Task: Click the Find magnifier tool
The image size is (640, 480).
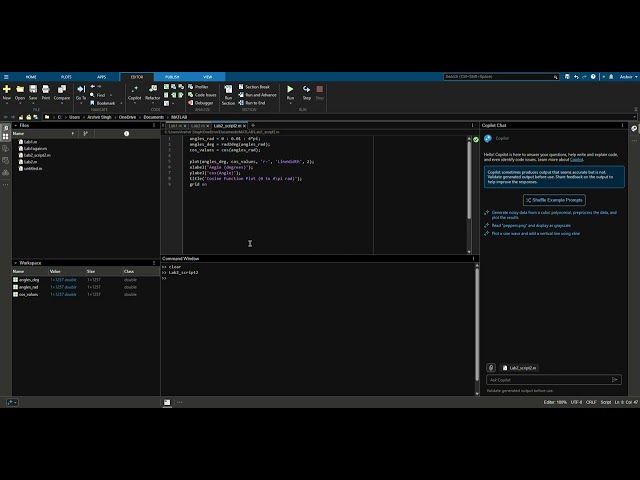Action: 98,95
